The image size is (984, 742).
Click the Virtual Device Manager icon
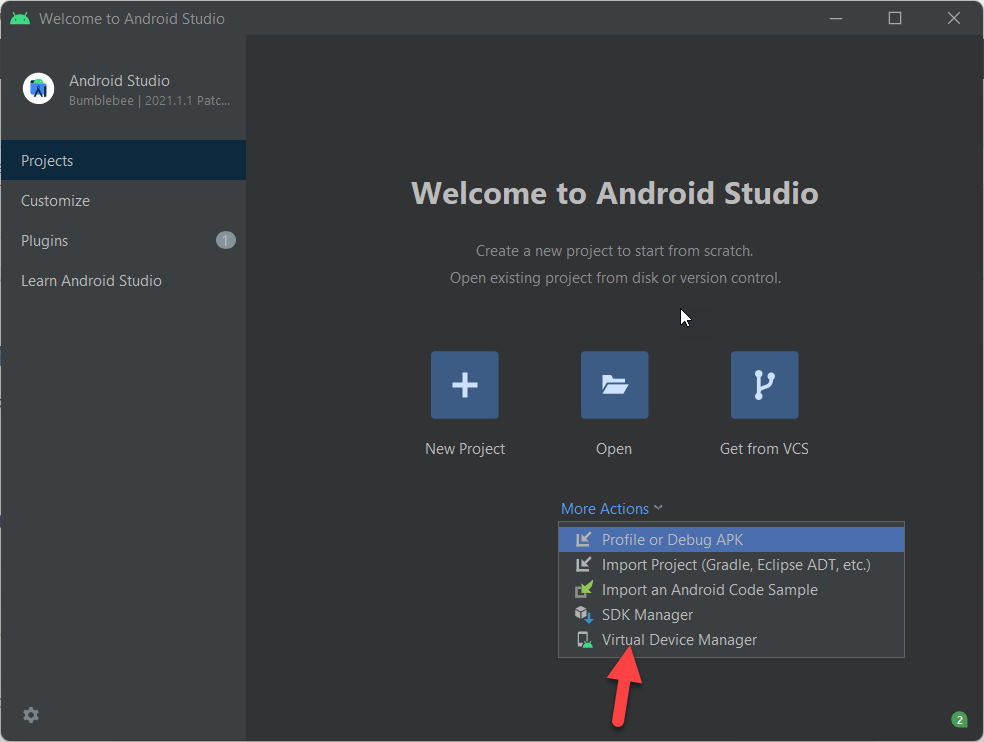coord(584,640)
